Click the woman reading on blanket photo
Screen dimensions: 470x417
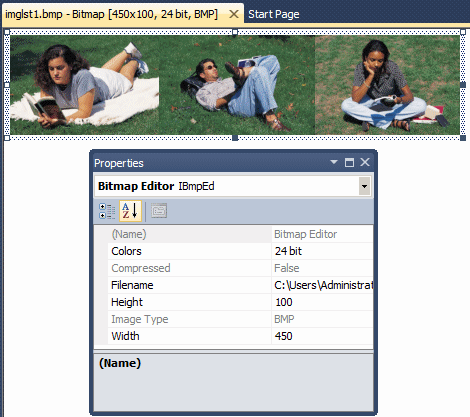click(x=85, y=85)
